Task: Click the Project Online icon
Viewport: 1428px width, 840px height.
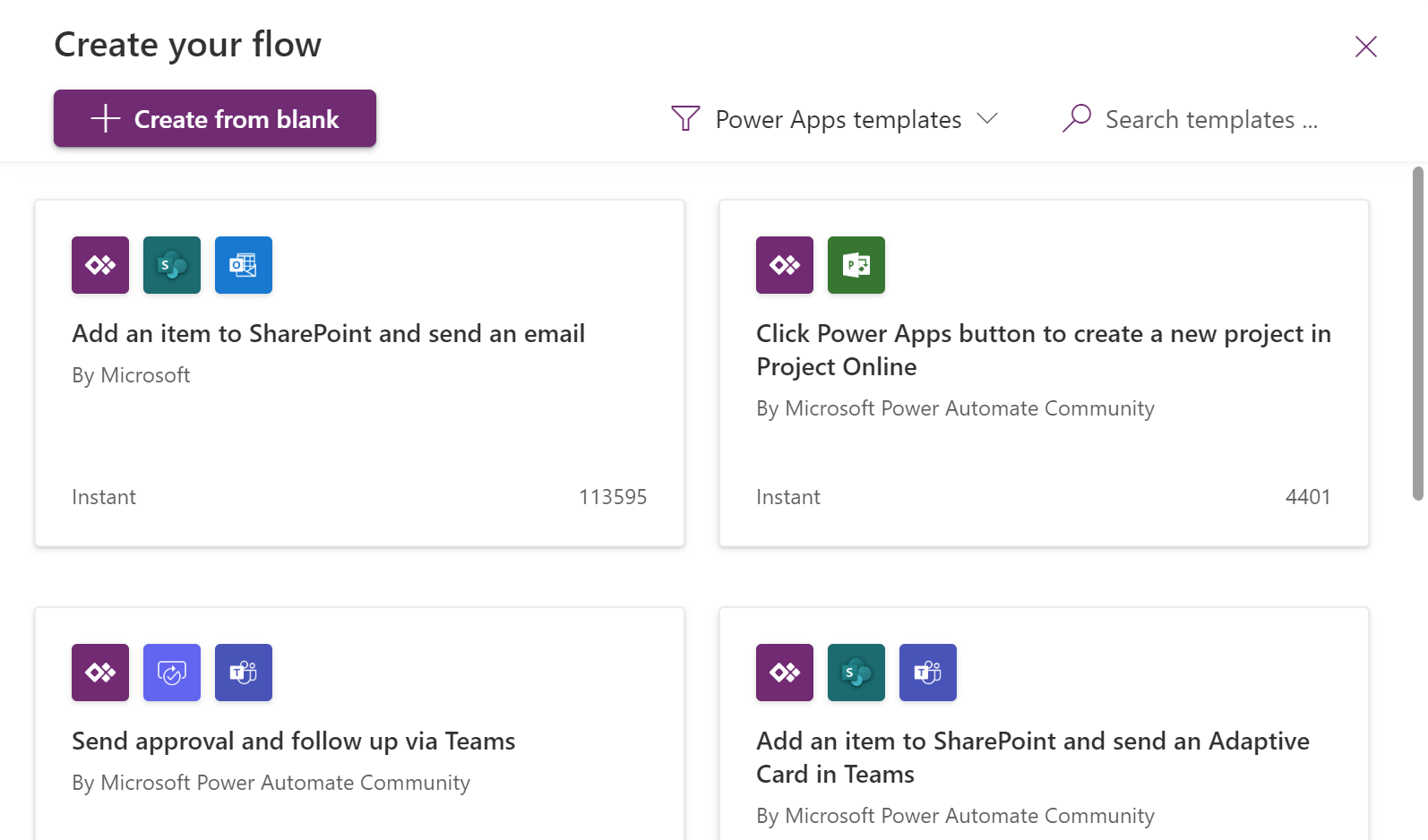Action: coord(856,265)
